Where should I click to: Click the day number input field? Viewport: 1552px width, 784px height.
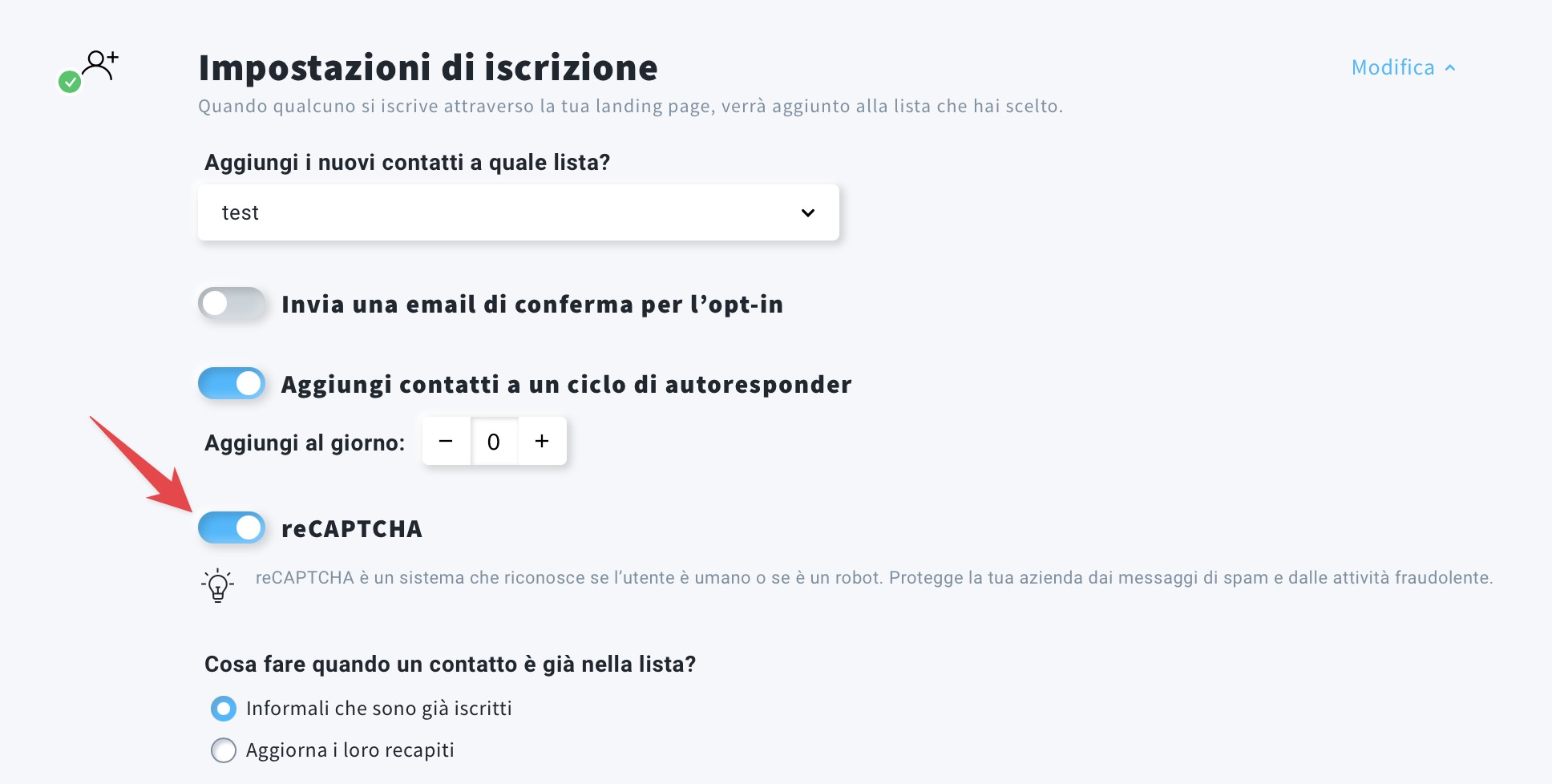tap(494, 441)
